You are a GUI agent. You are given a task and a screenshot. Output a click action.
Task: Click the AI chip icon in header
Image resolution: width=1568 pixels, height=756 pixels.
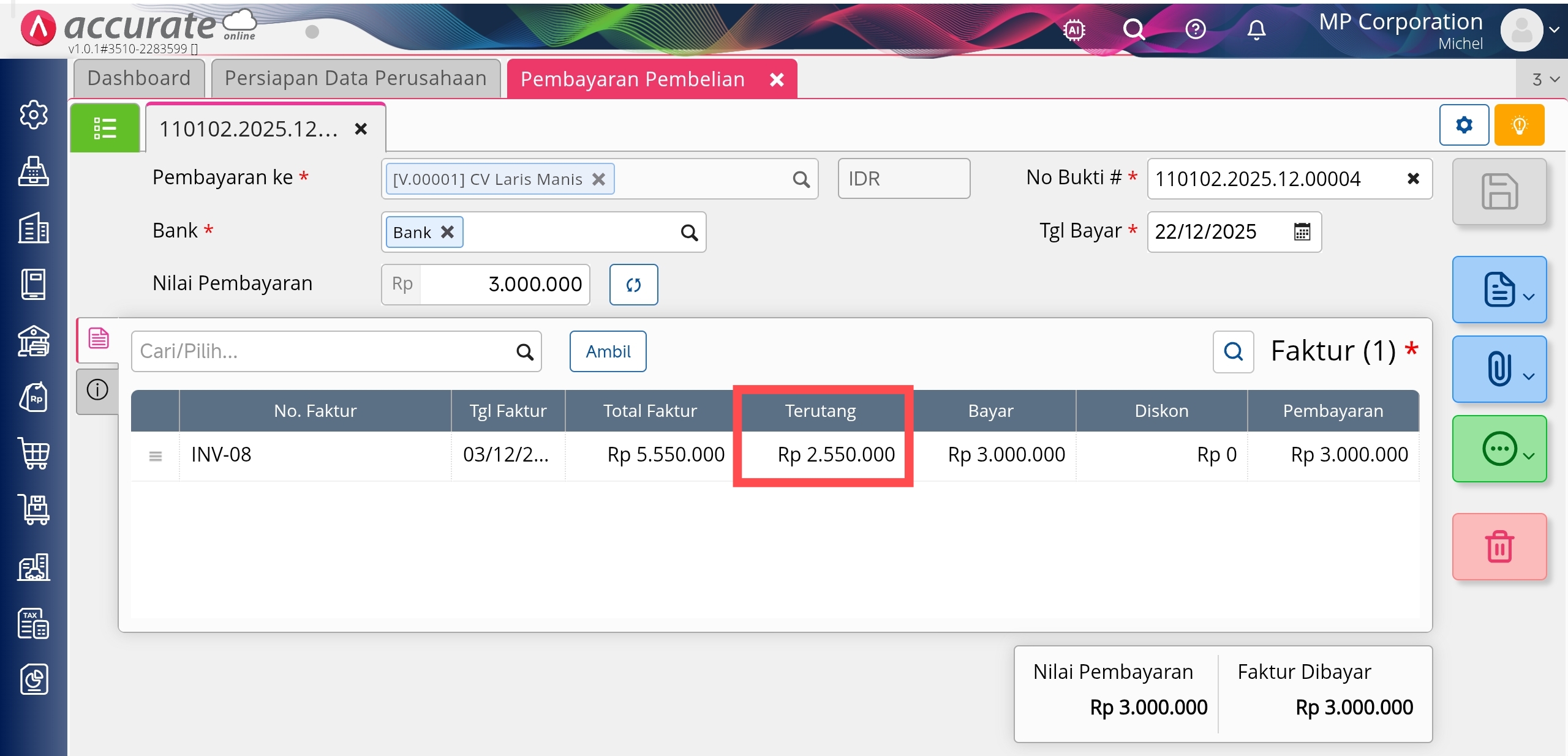[1074, 29]
